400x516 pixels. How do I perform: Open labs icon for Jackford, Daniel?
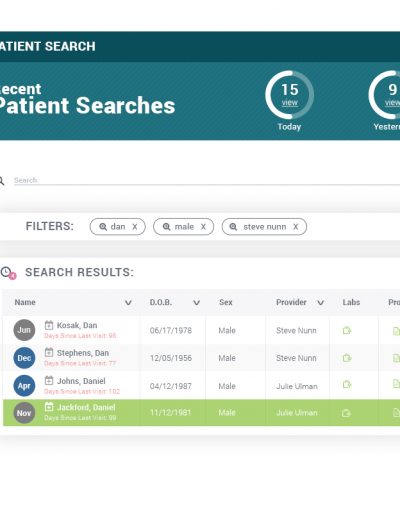346,413
